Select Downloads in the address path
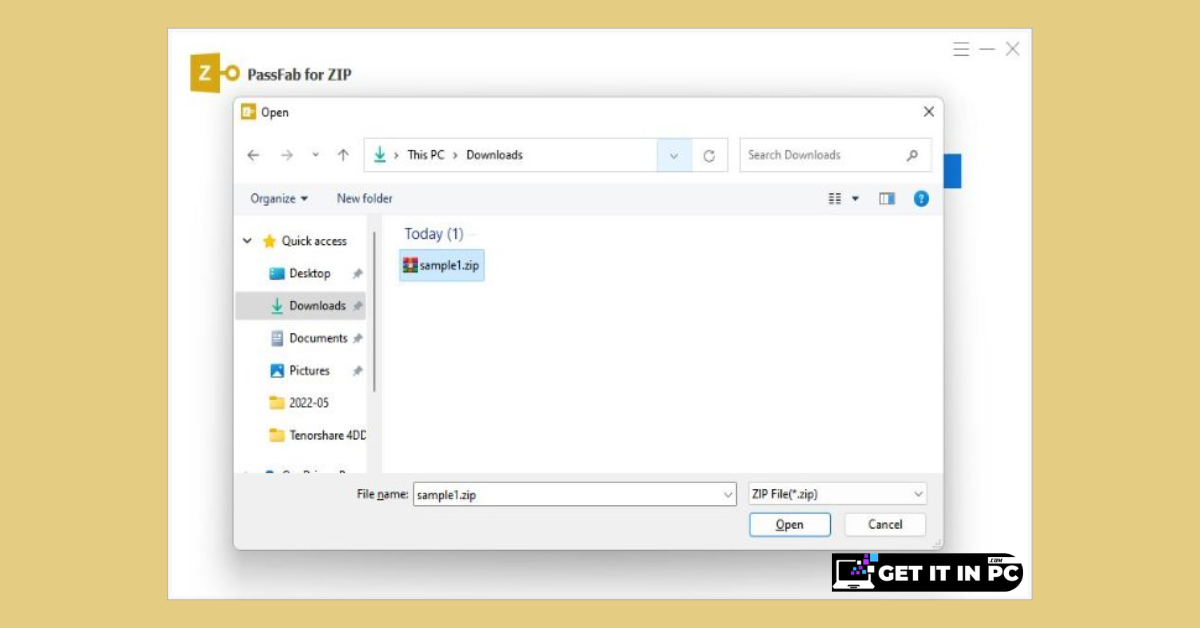1200x628 pixels. coord(494,155)
